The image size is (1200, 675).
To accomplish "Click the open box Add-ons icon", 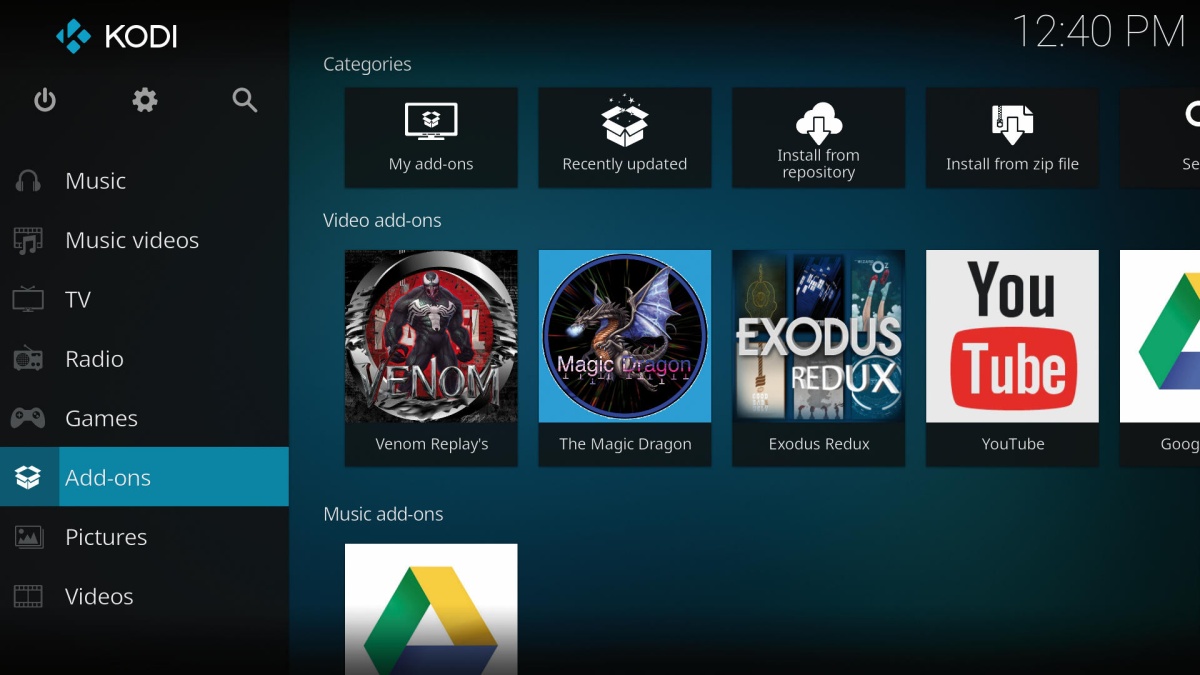I will pos(28,478).
